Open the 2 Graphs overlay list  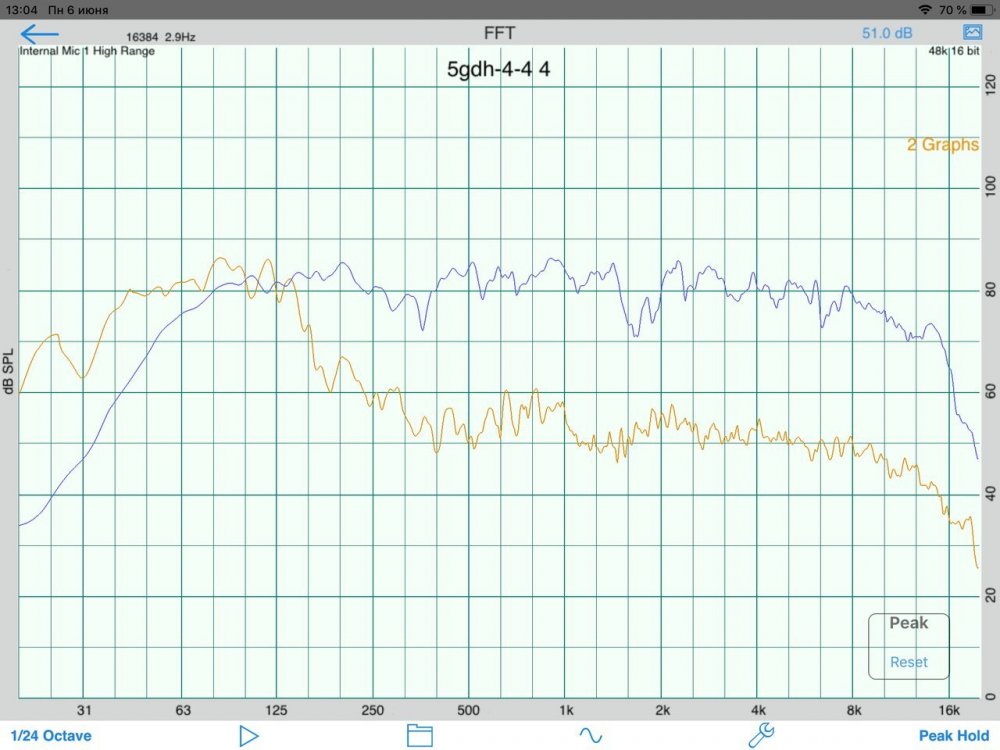[x=942, y=145]
